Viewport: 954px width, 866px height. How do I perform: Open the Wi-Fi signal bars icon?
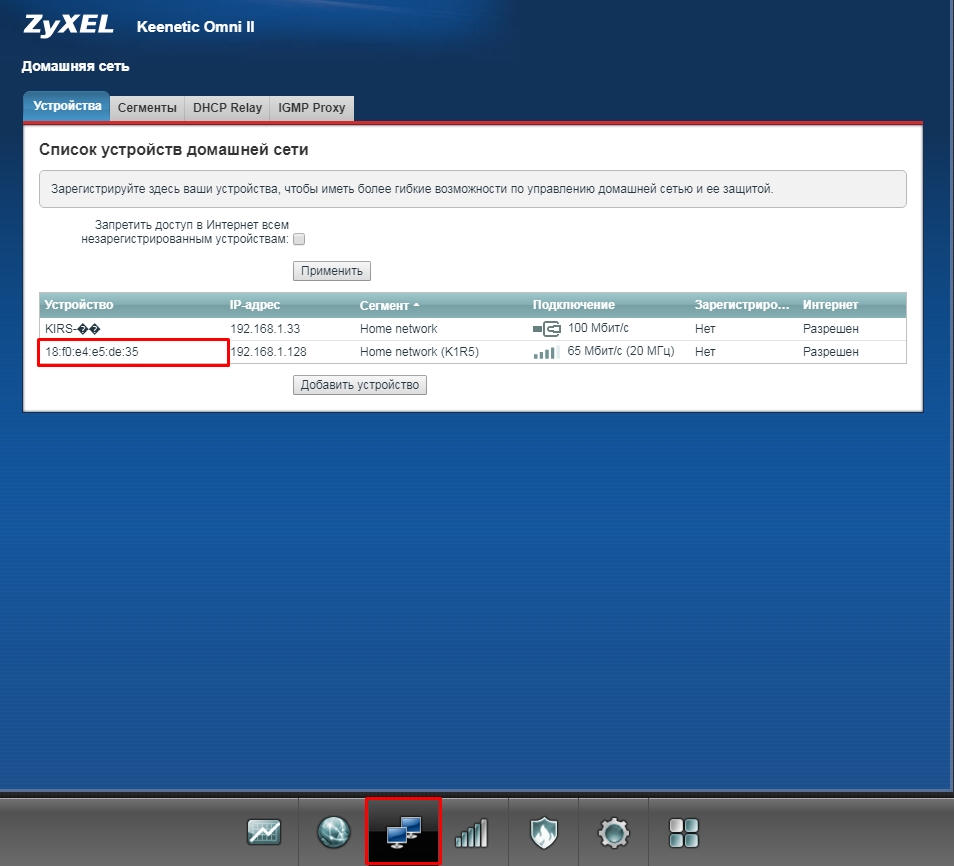[x=472, y=832]
